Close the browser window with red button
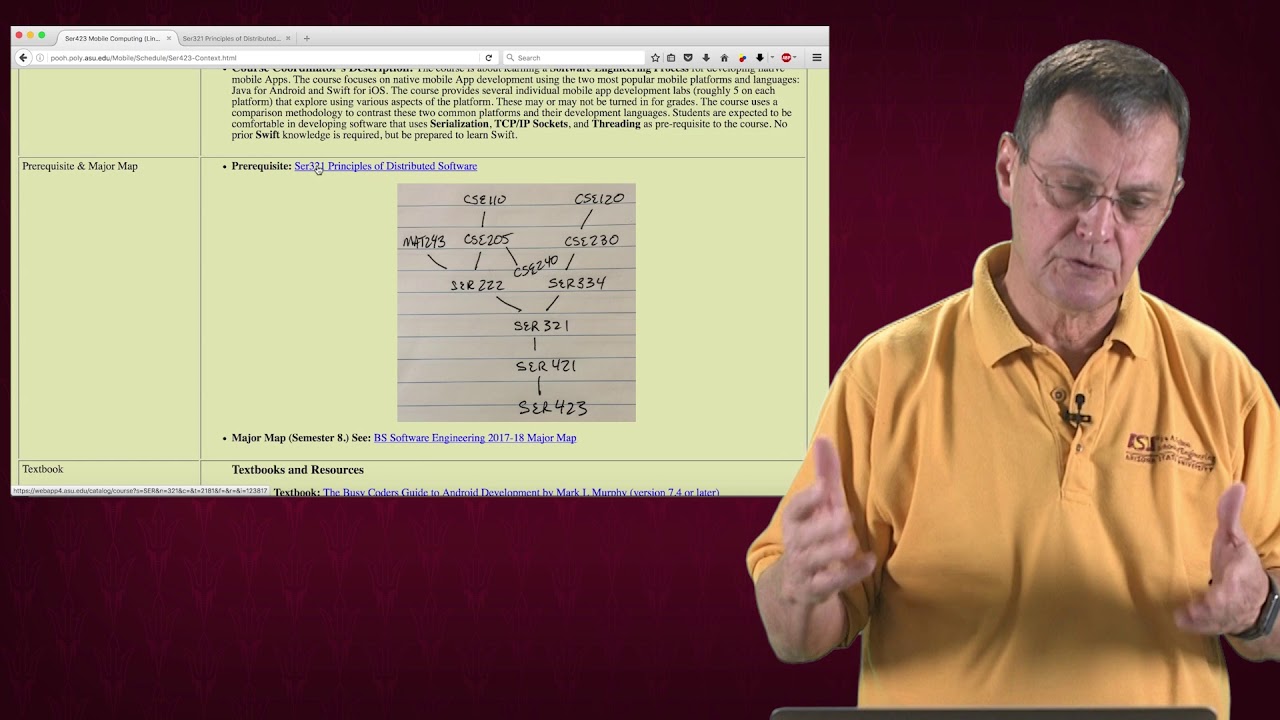 tap(19, 35)
